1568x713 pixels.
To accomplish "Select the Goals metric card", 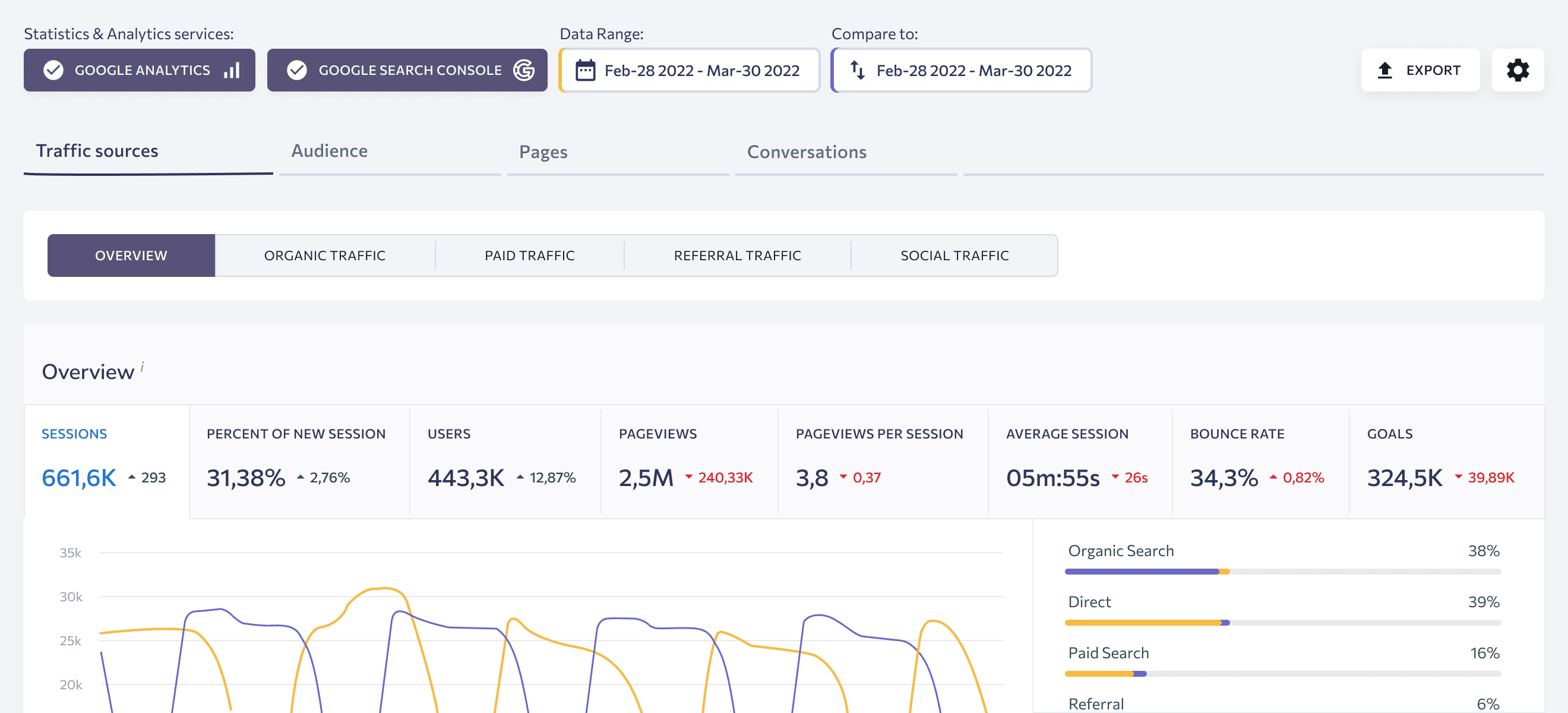I will coord(1446,461).
